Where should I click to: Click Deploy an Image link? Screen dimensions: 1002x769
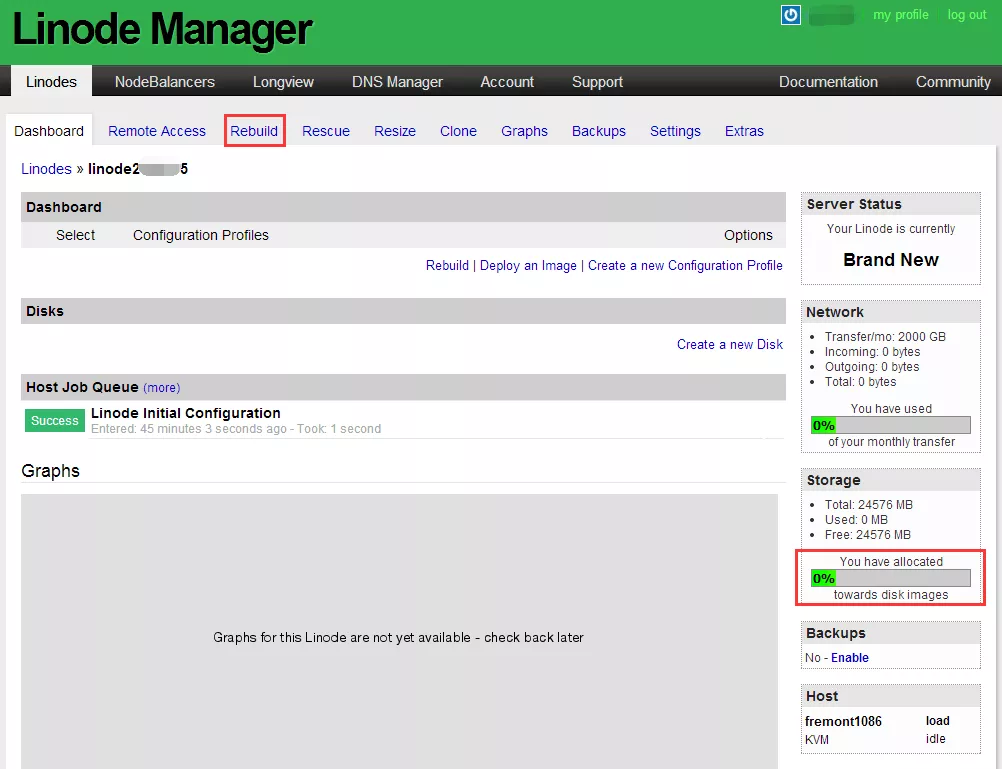tap(528, 265)
